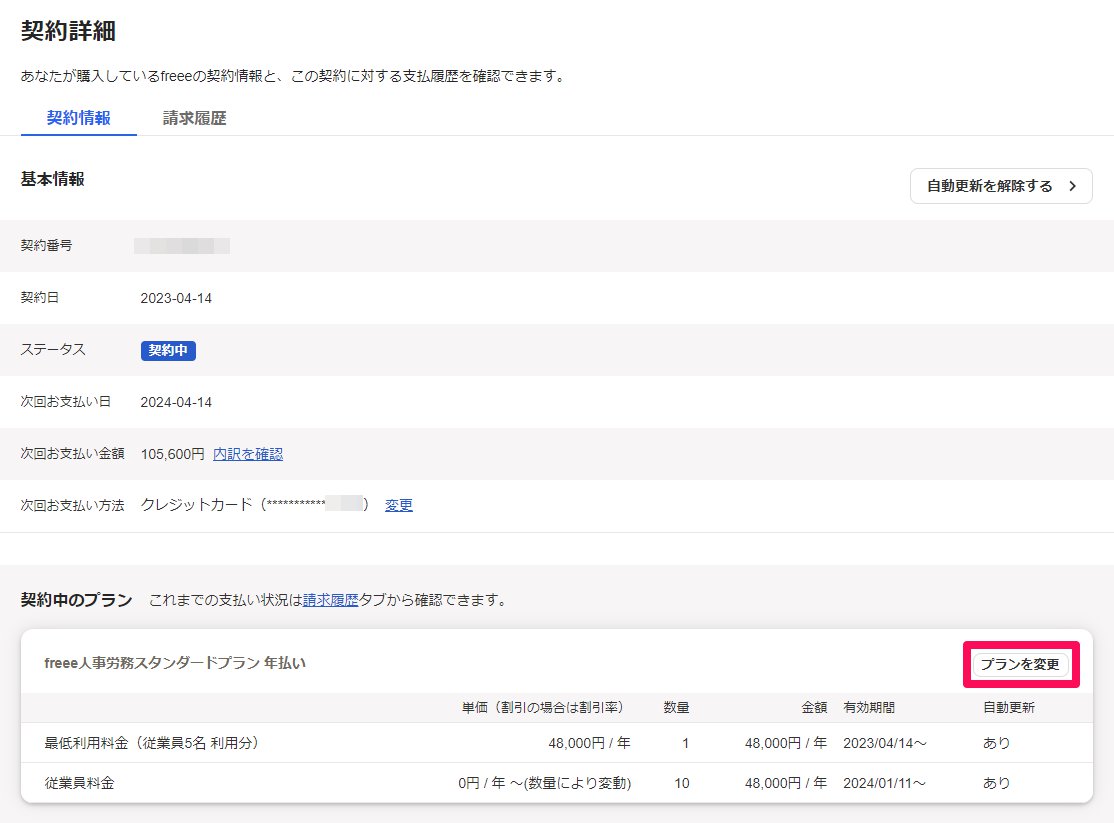Image resolution: width=1114 pixels, height=823 pixels.
Task: Click the 次回お支払い方法 label
Action: coord(72,505)
